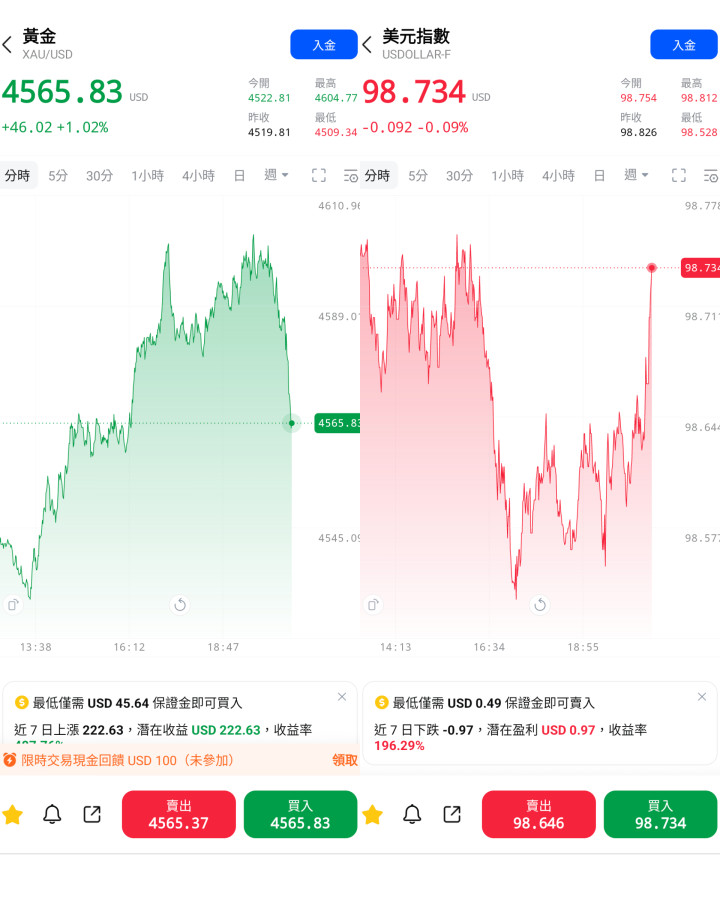
Task: Select 30分 timeframe on dollar index chart
Action: (x=459, y=176)
